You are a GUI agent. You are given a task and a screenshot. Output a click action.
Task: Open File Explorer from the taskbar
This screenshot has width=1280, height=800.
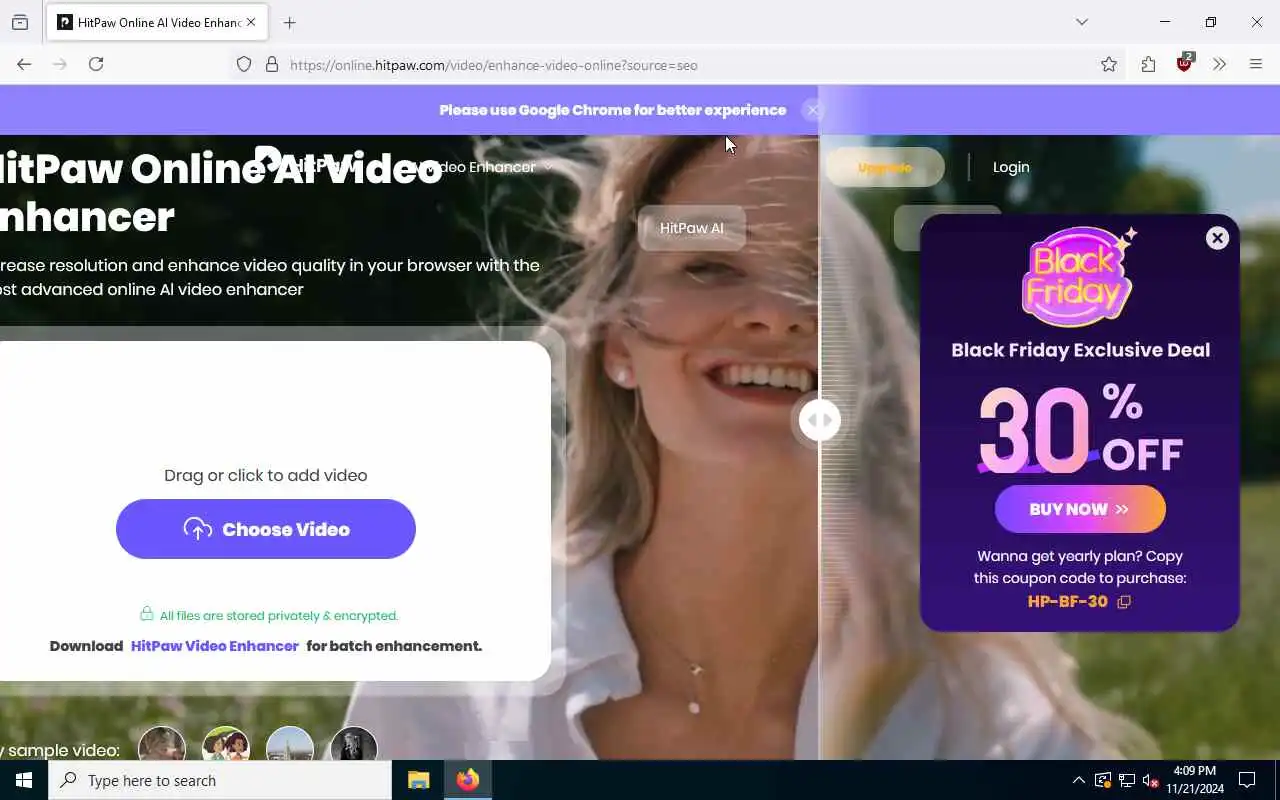(418, 780)
